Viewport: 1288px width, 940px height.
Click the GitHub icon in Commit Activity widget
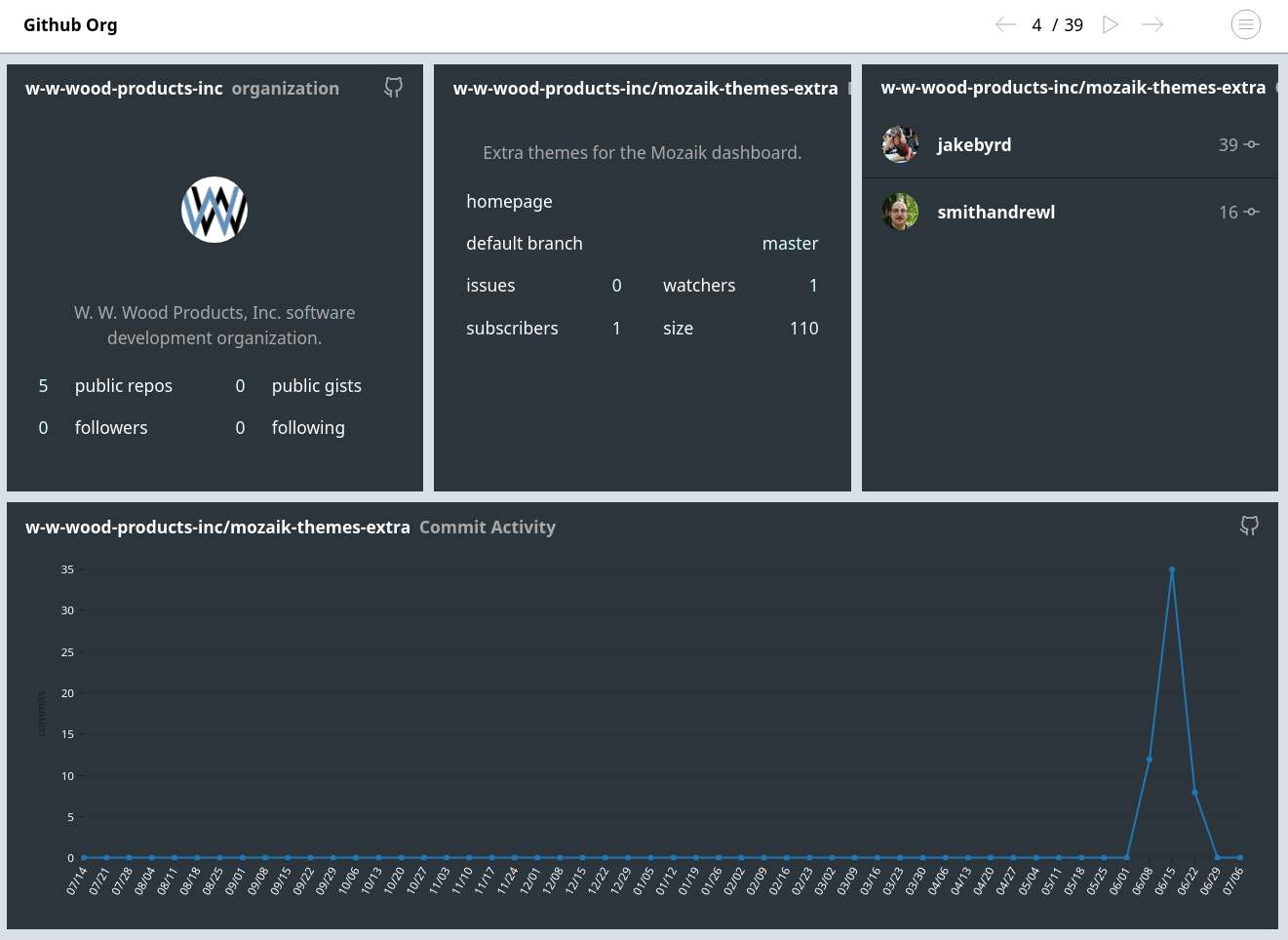1249,527
